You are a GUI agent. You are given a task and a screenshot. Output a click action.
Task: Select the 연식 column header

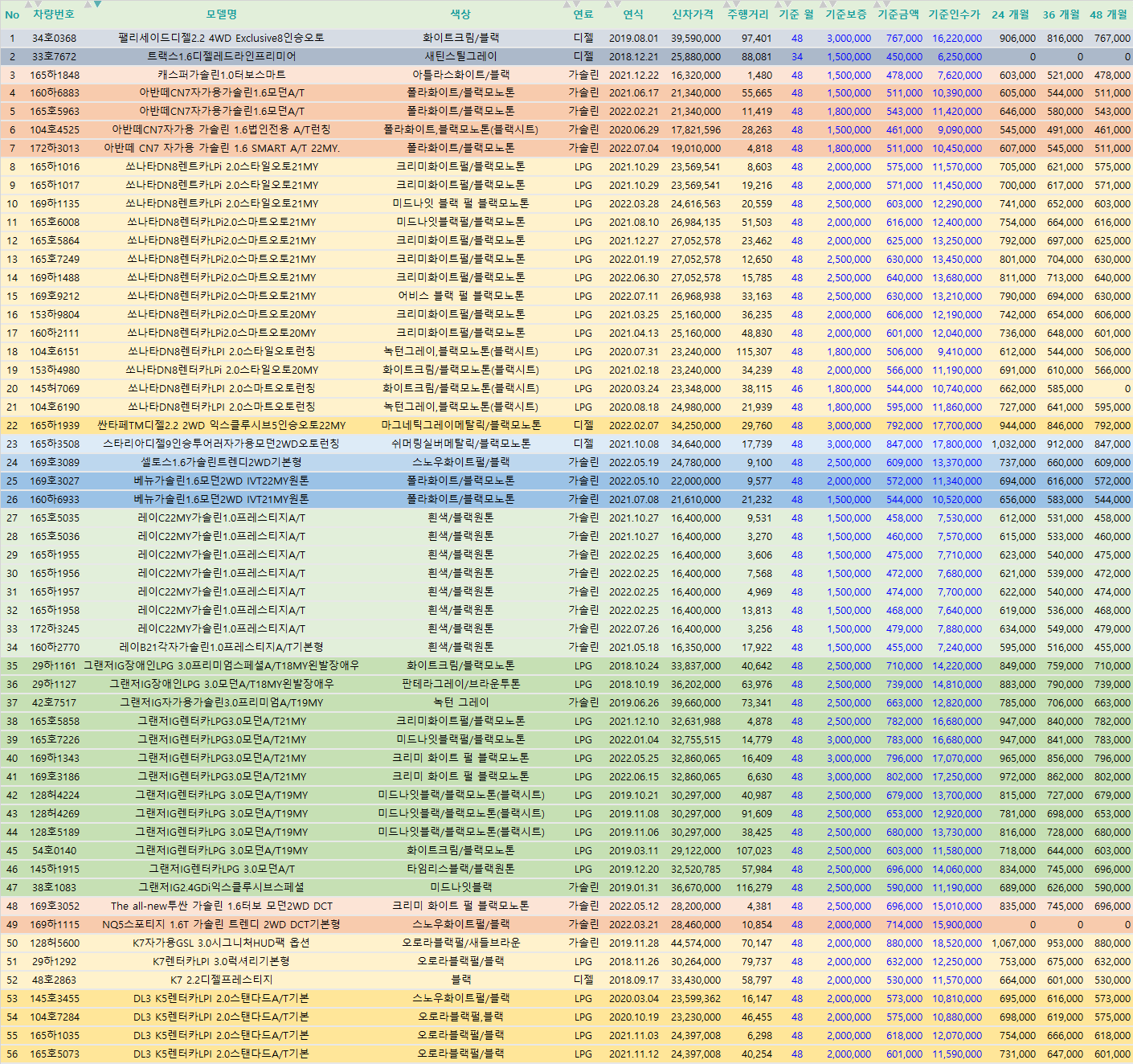(x=633, y=14)
